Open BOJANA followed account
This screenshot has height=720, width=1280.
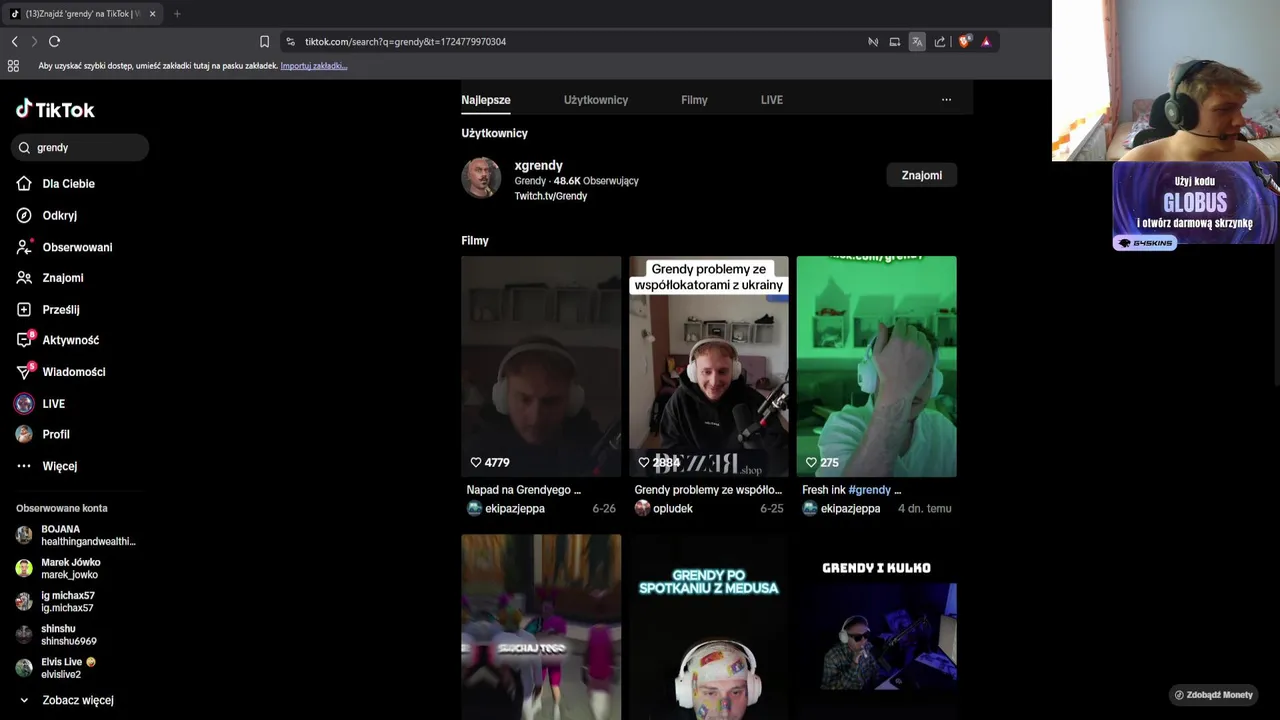coord(76,535)
